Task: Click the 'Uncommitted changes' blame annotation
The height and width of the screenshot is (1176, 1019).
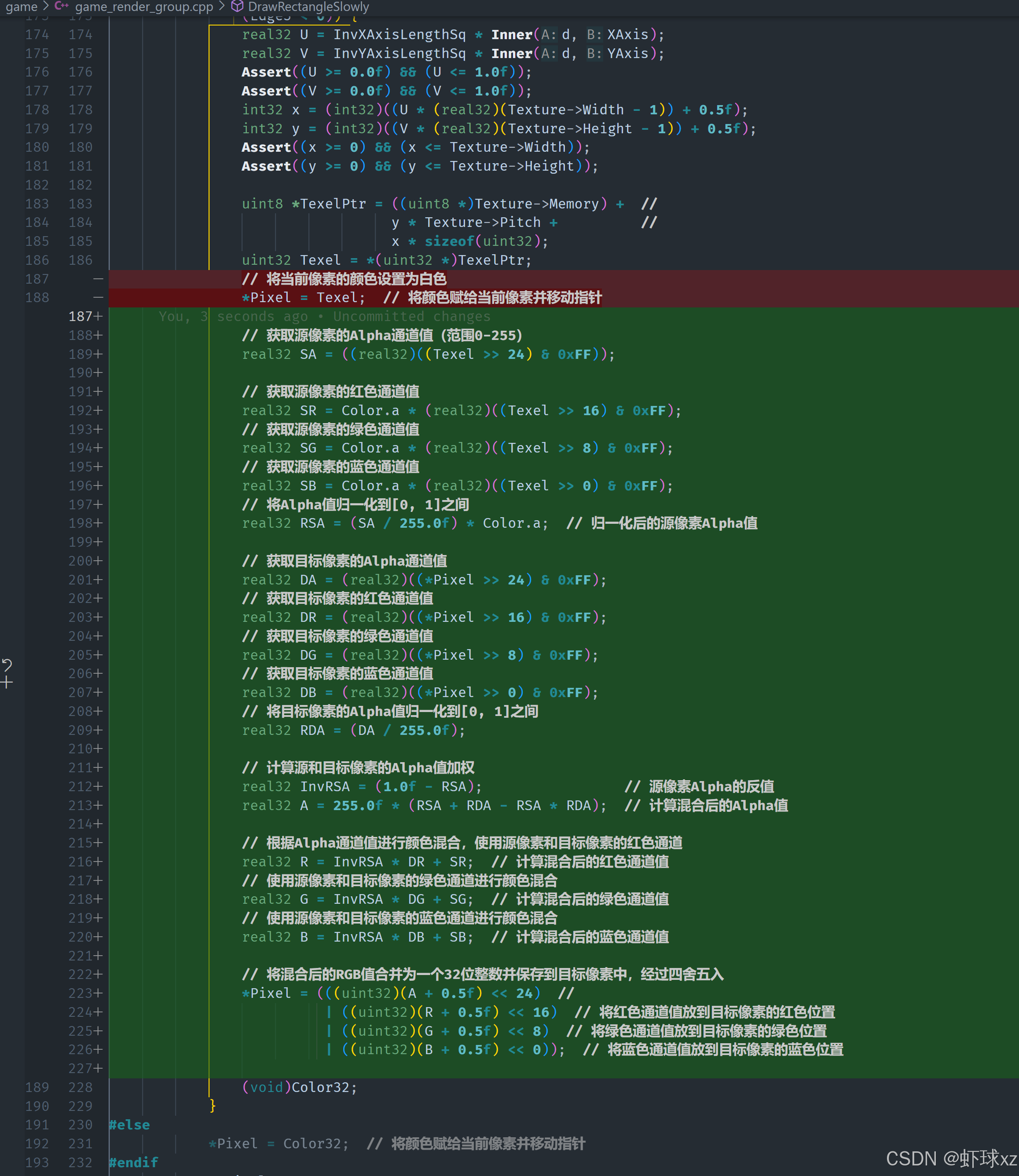Action: coord(412,317)
